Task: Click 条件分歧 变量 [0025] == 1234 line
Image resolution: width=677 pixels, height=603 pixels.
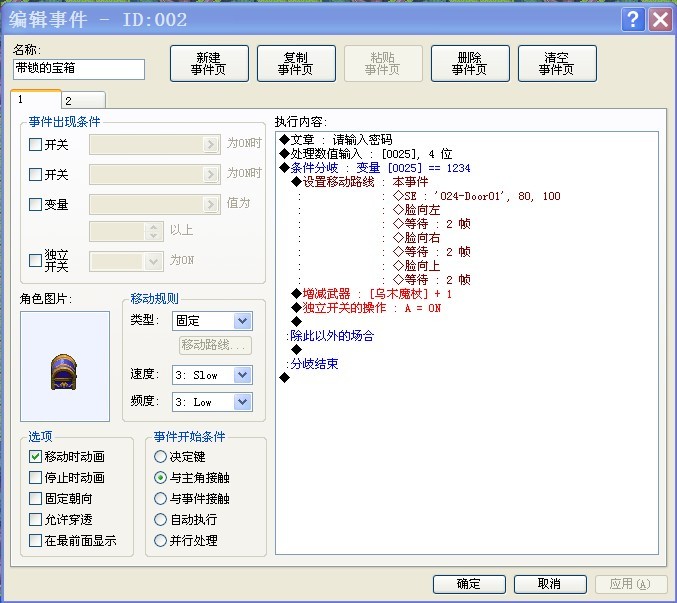Action: click(375, 168)
